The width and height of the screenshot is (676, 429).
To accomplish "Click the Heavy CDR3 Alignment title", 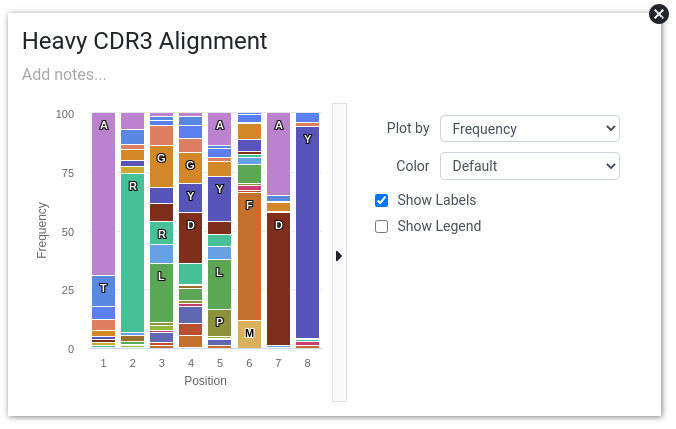I will click(x=144, y=41).
